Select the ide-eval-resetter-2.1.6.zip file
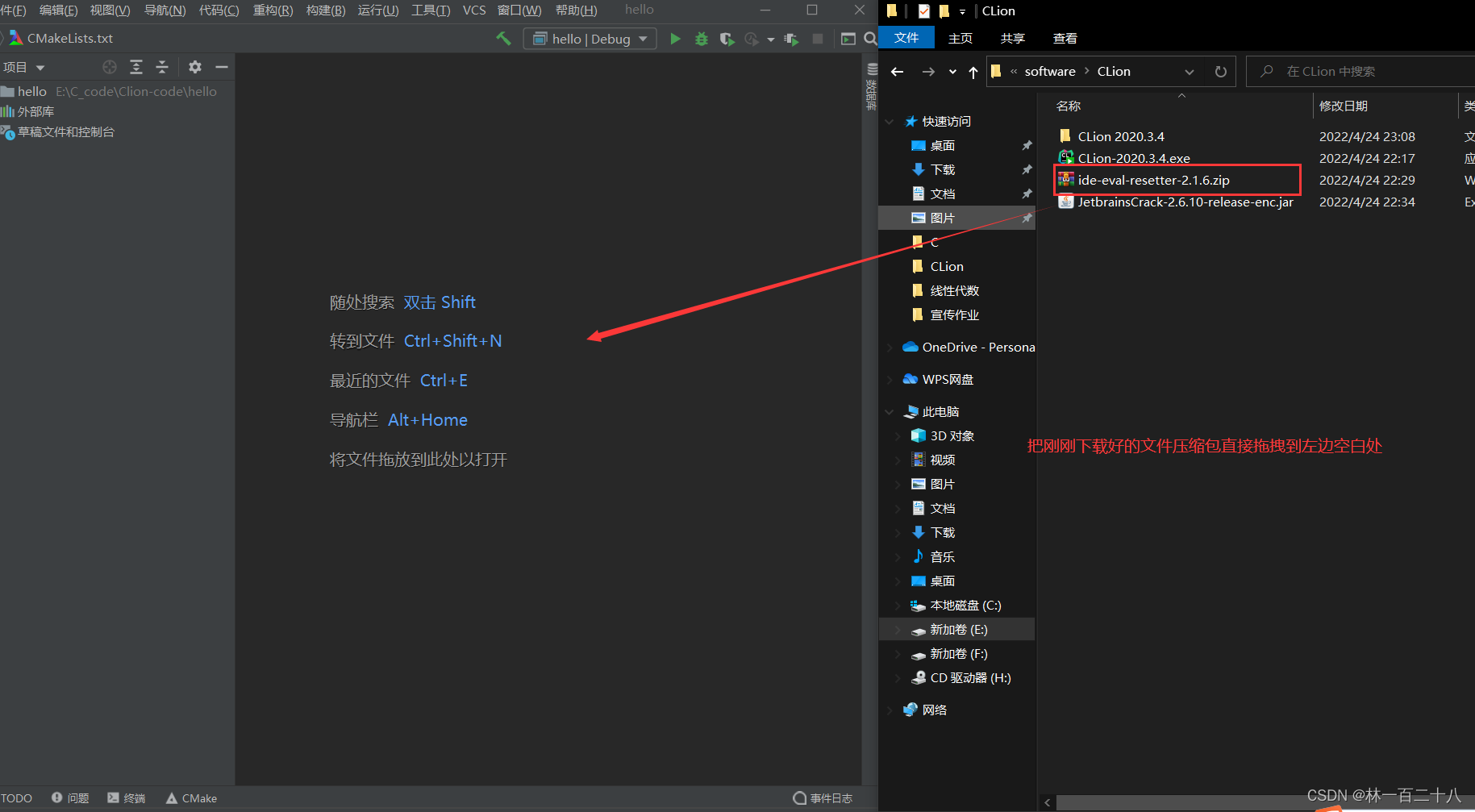The height and width of the screenshot is (812, 1475). pyautogui.click(x=1153, y=180)
